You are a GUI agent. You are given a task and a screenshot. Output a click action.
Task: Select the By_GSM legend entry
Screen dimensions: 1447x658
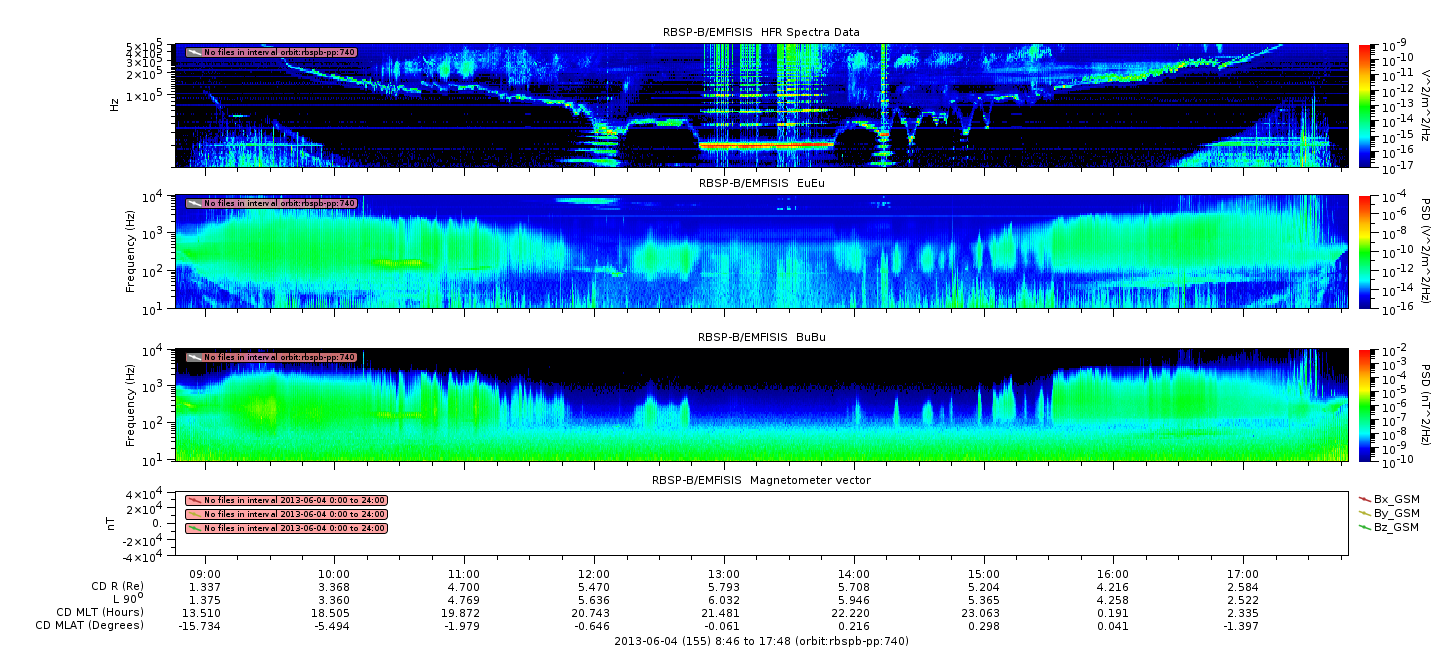pos(1396,513)
